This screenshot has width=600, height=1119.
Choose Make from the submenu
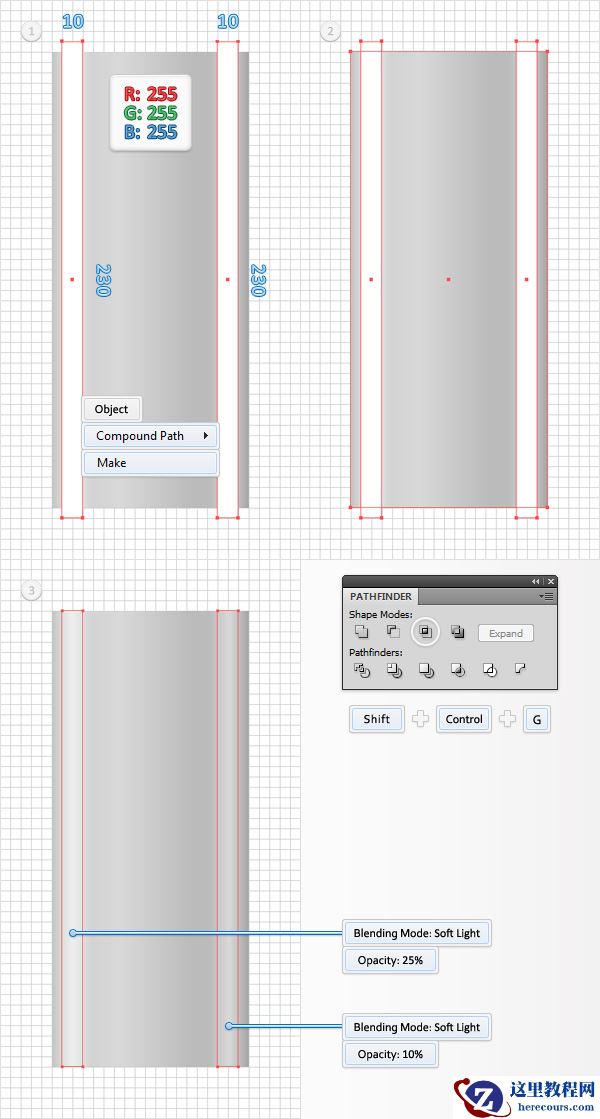click(x=150, y=462)
